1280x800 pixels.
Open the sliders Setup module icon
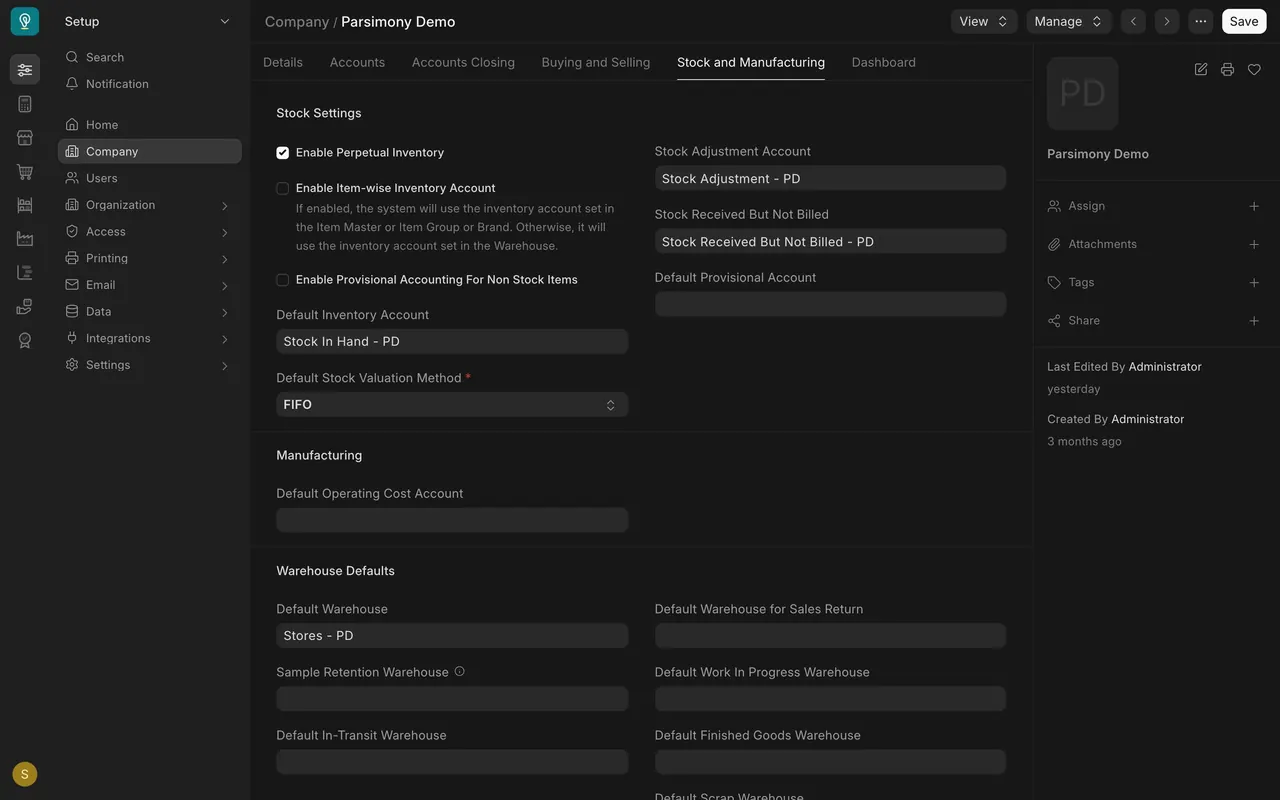(x=25, y=69)
